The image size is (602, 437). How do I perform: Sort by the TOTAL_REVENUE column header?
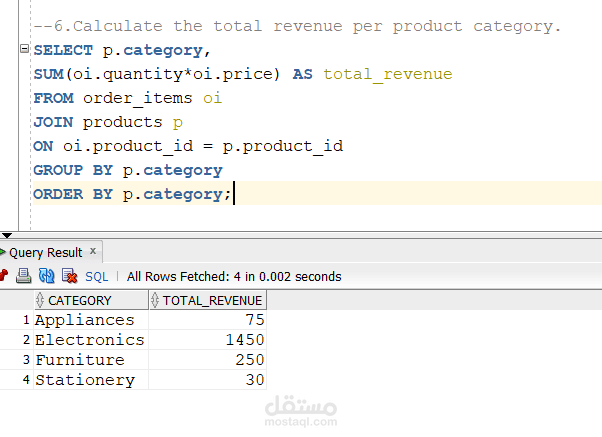click(x=212, y=300)
